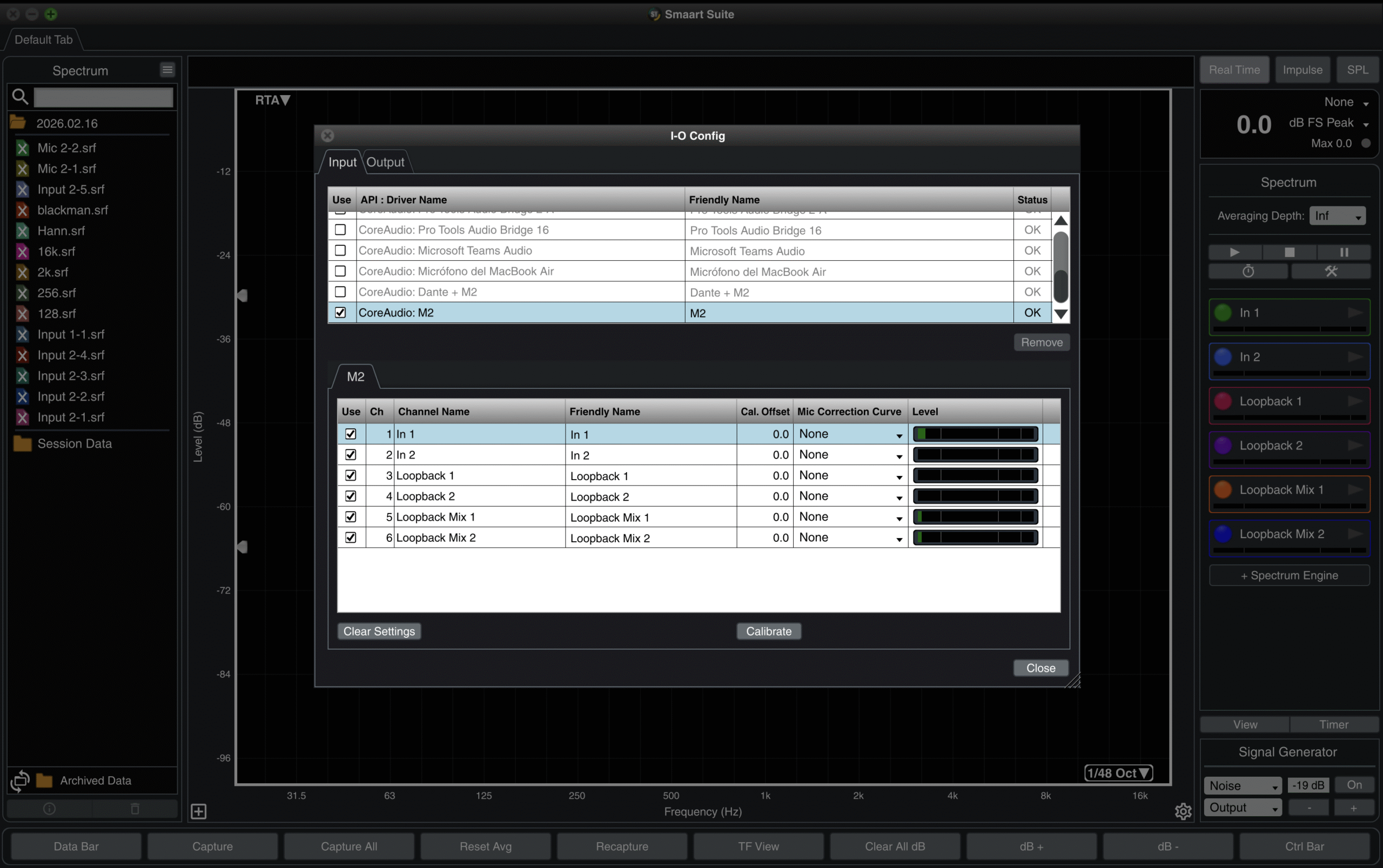This screenshot has height=868, width=1383.
Task: Add a new graph pane with plus icon
Action: [199, 811]
